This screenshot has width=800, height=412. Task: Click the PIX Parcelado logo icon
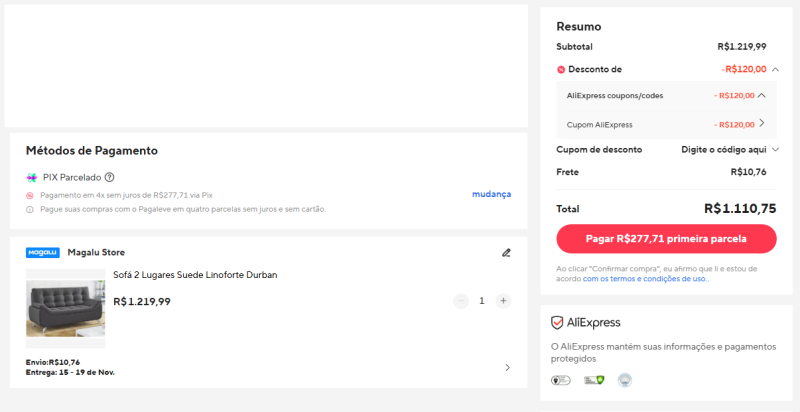click(x=31, y=177)
